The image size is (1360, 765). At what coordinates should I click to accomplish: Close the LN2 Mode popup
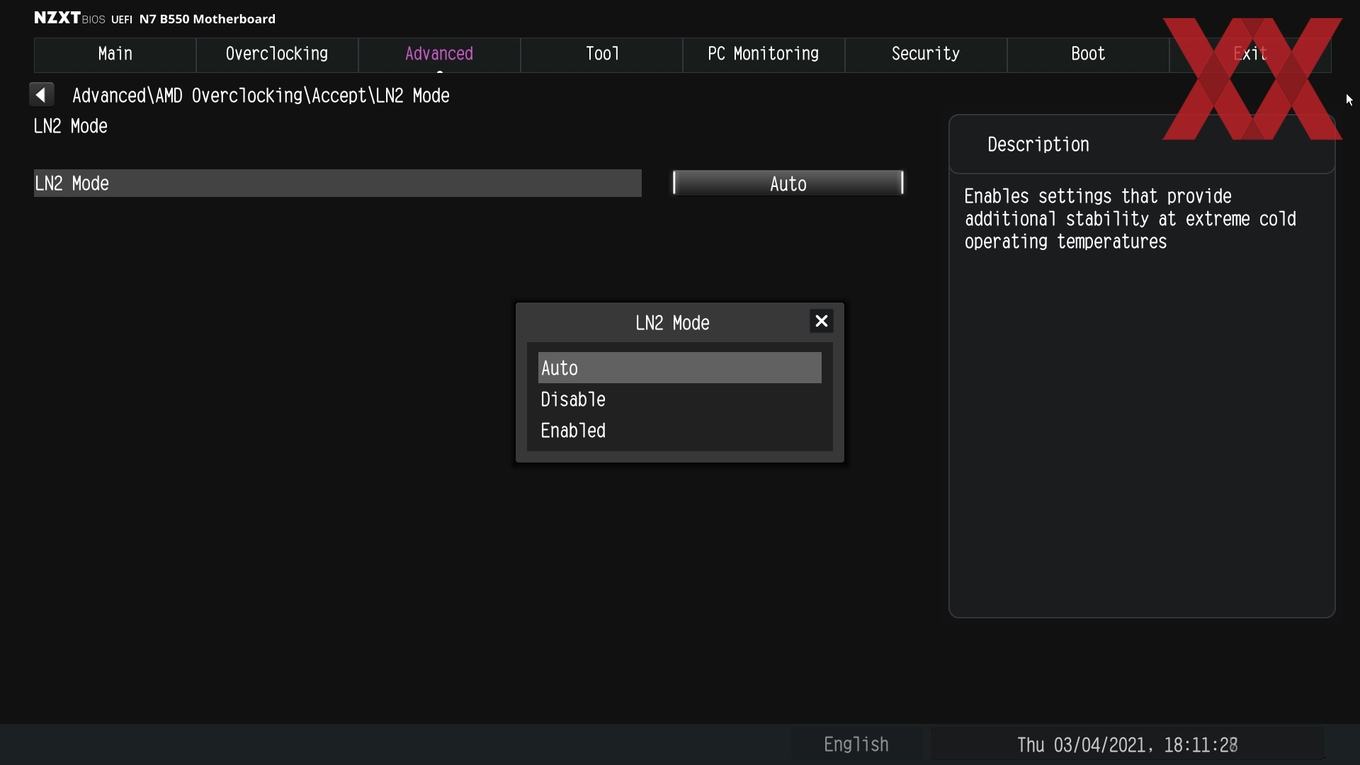821,321
